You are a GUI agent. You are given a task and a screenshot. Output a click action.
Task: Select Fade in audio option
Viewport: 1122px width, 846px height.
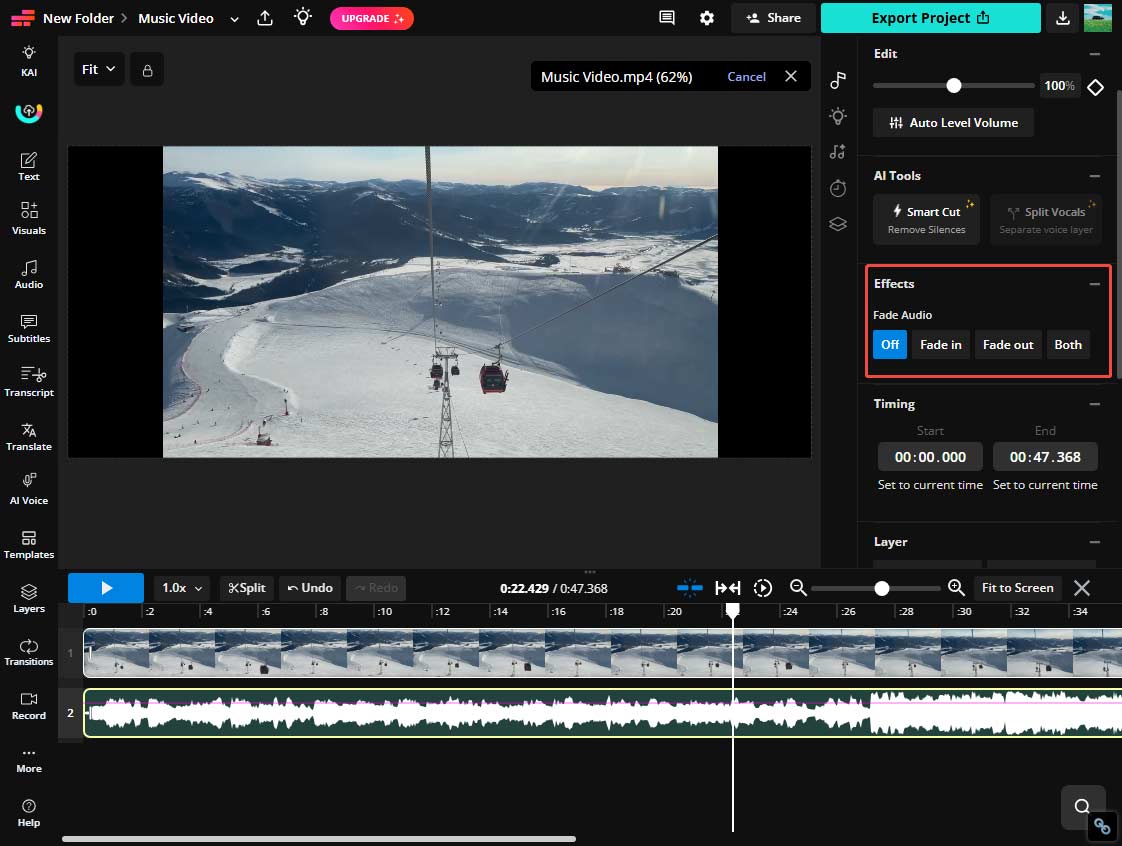coord(940,344)
